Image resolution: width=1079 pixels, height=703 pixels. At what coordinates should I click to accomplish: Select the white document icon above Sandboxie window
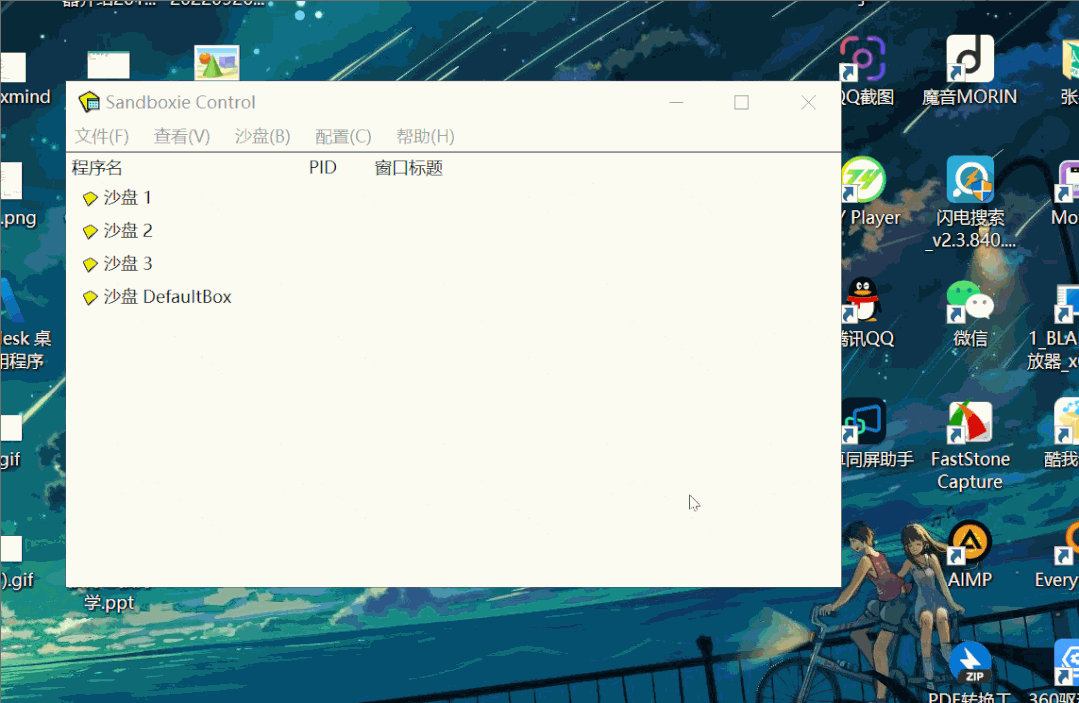point(108,65)
